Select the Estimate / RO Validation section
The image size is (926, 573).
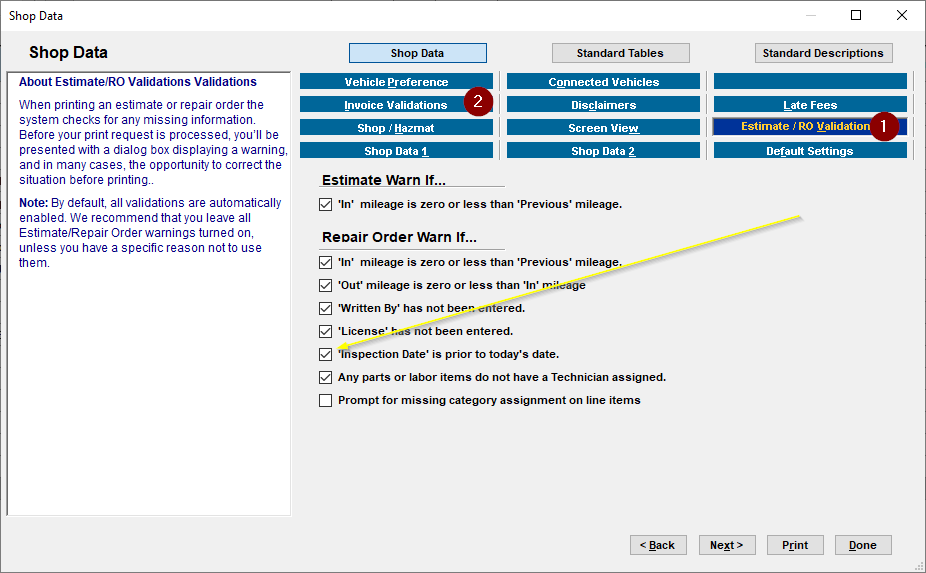(810, 126)
